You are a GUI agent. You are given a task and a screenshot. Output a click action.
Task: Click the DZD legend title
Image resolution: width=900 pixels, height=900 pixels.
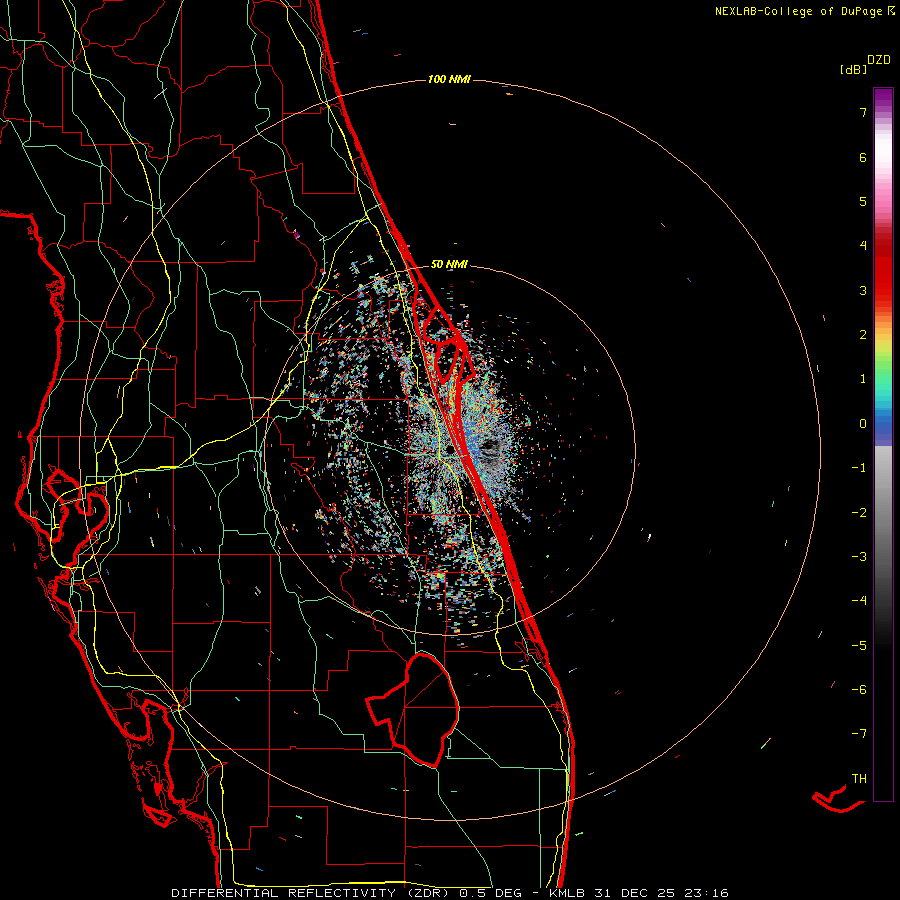(879, 60)
